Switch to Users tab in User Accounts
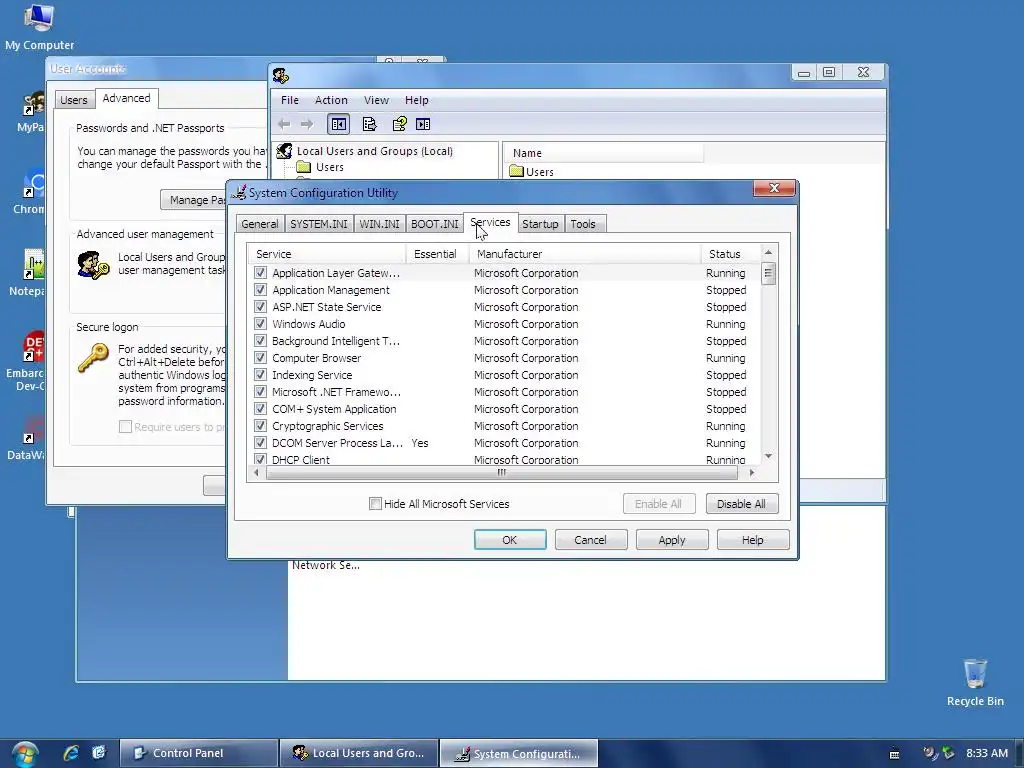 pyautogui.click(x=74, y=100)
